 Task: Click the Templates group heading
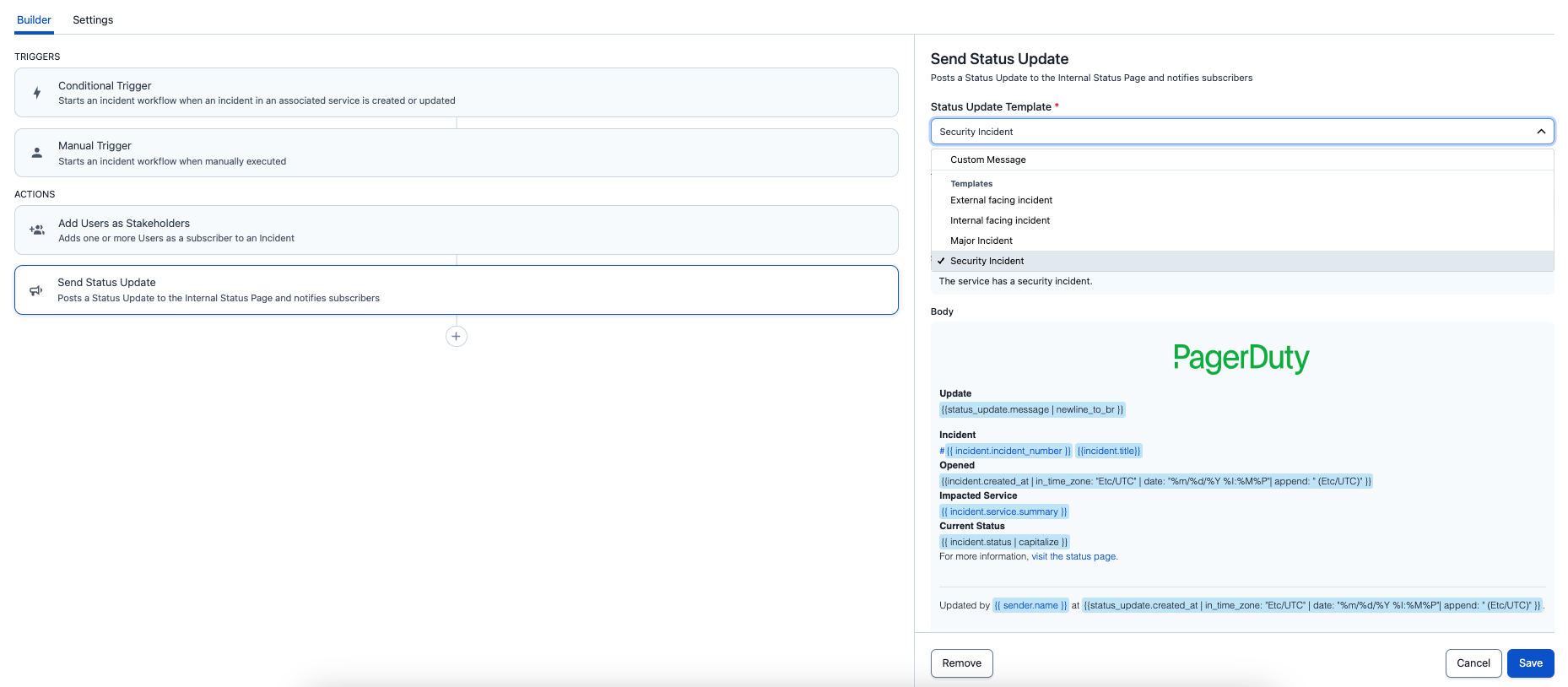coord(971,183)
